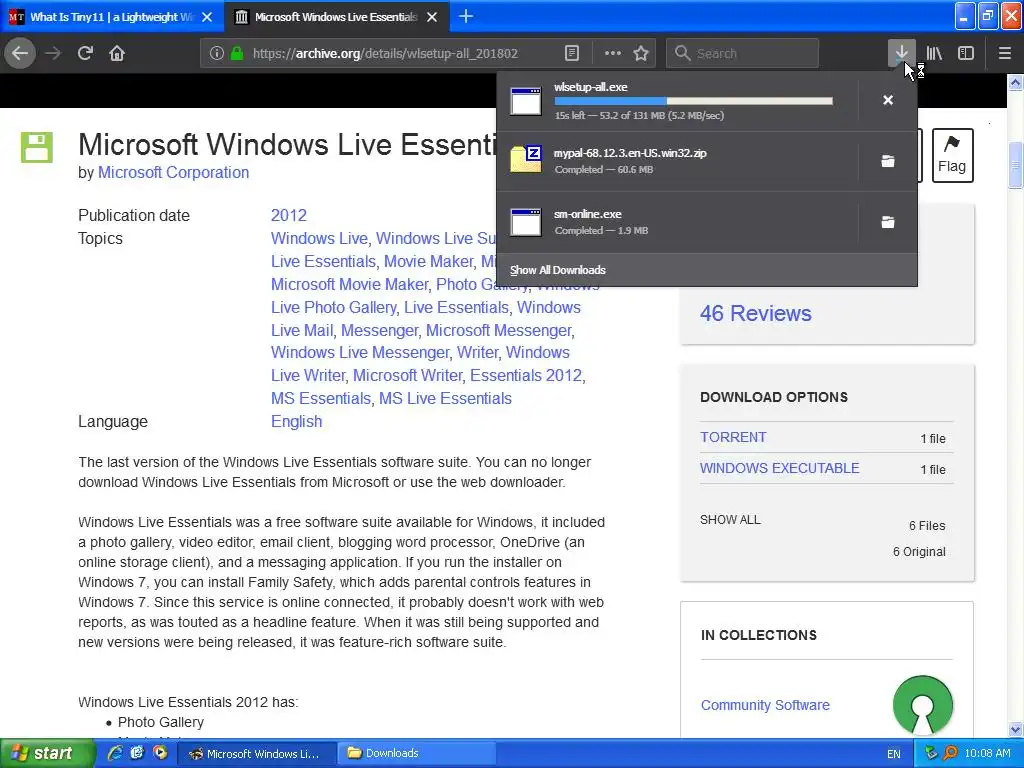Close the What Is Tiny11 tab
1024x768 pixels.
coord(207,17)
